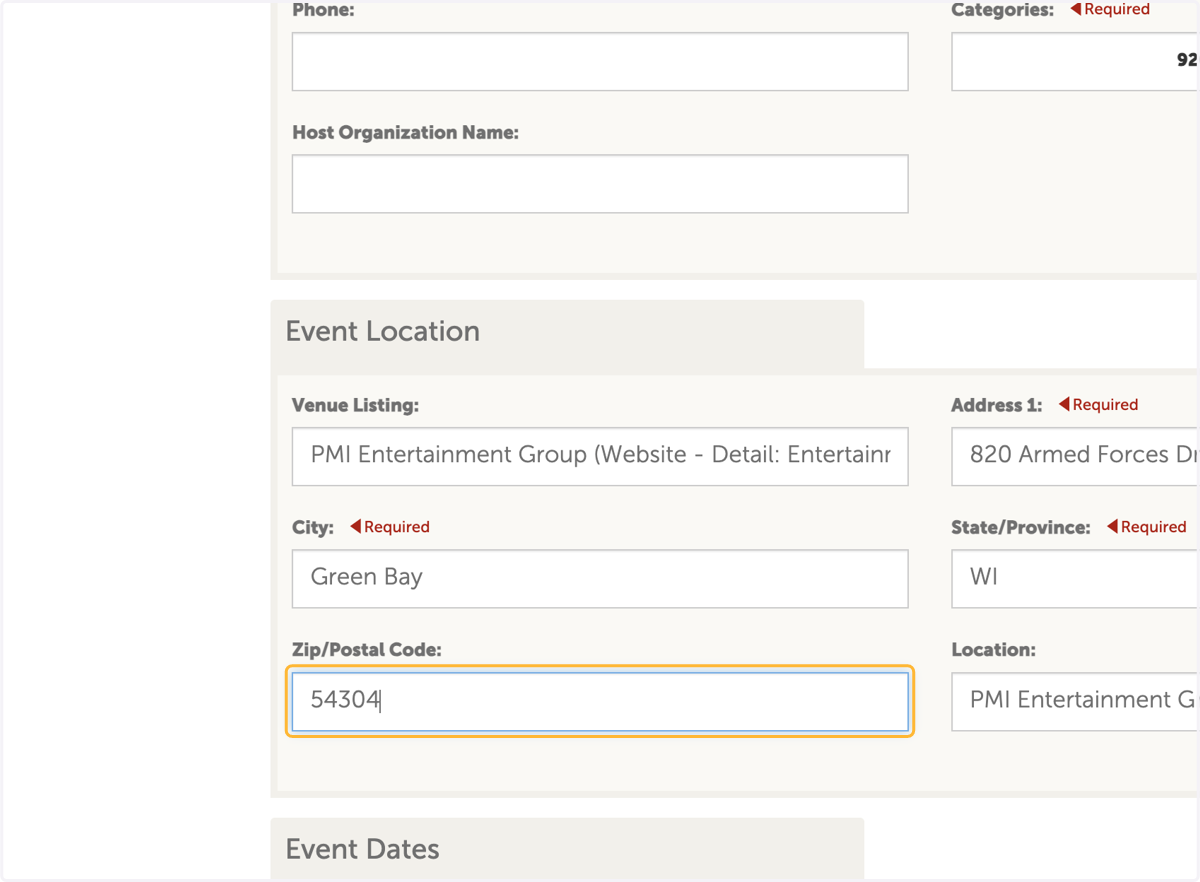This screenshot has width=1200, height=882.
Task: Click the Venue Listing label
Action: pos(355,405)
